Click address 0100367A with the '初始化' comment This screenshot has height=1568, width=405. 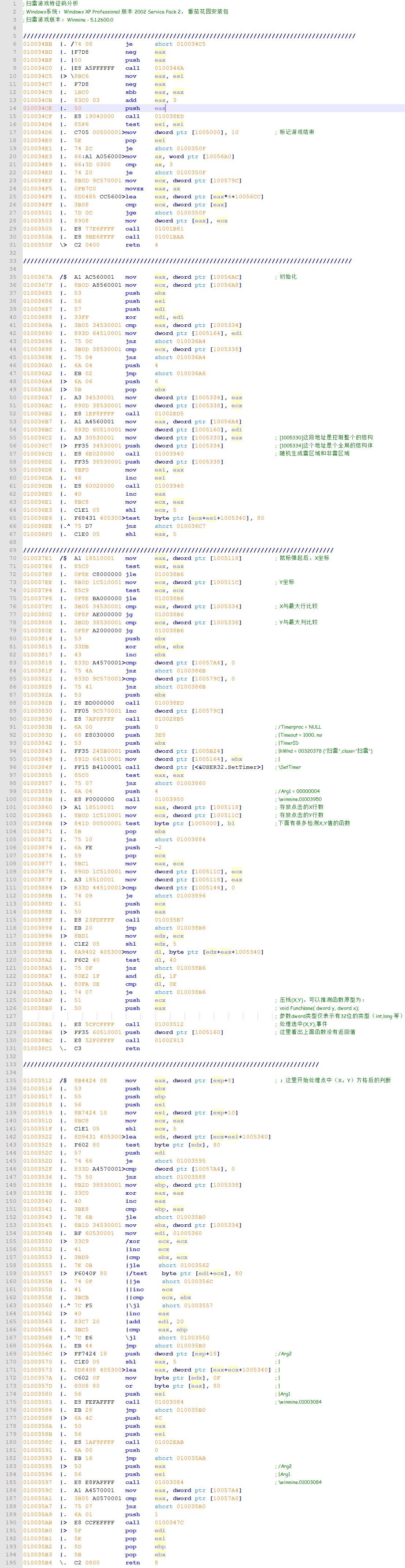[x=38, y=277]
